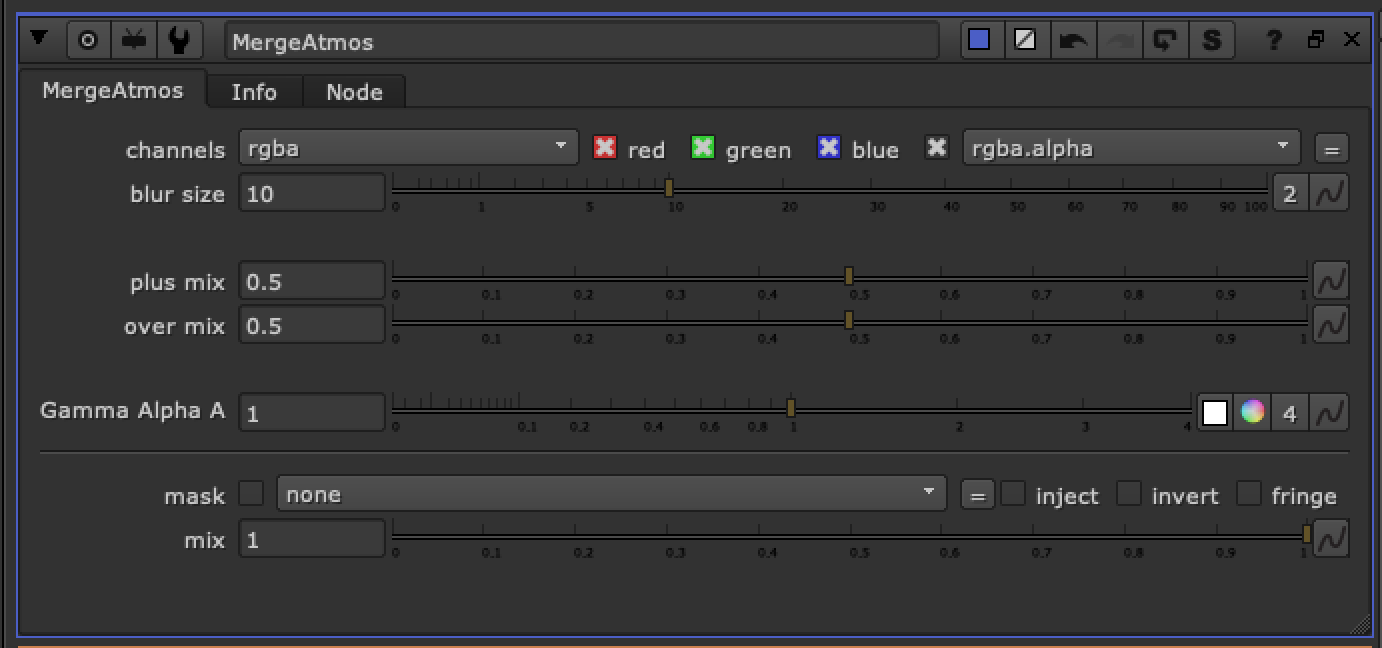The height and width of the screenshot is (648, 1382).
Task: Switch to the Node tab
Action: [354, 92]
